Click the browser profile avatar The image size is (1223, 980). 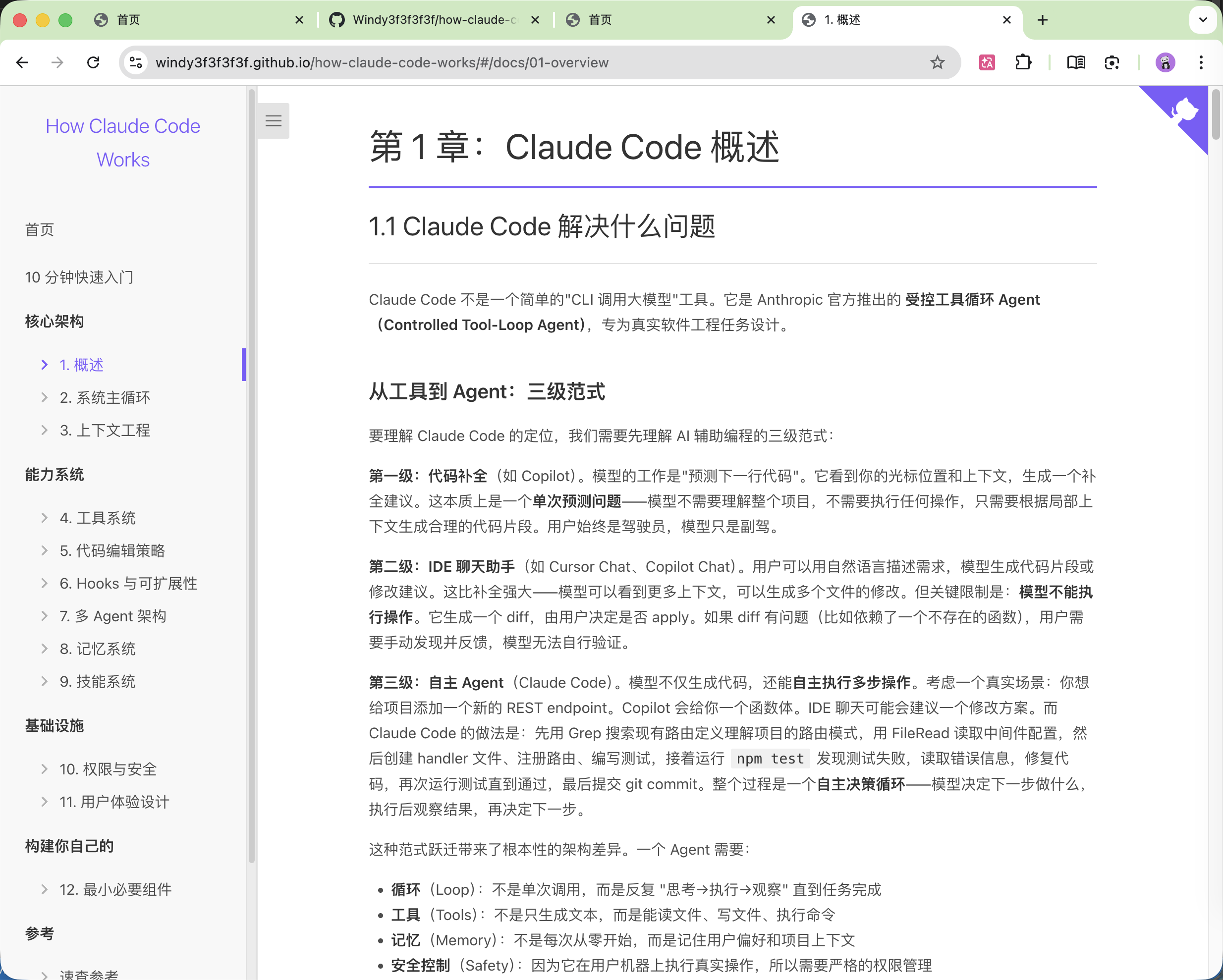click(1165, 62)
